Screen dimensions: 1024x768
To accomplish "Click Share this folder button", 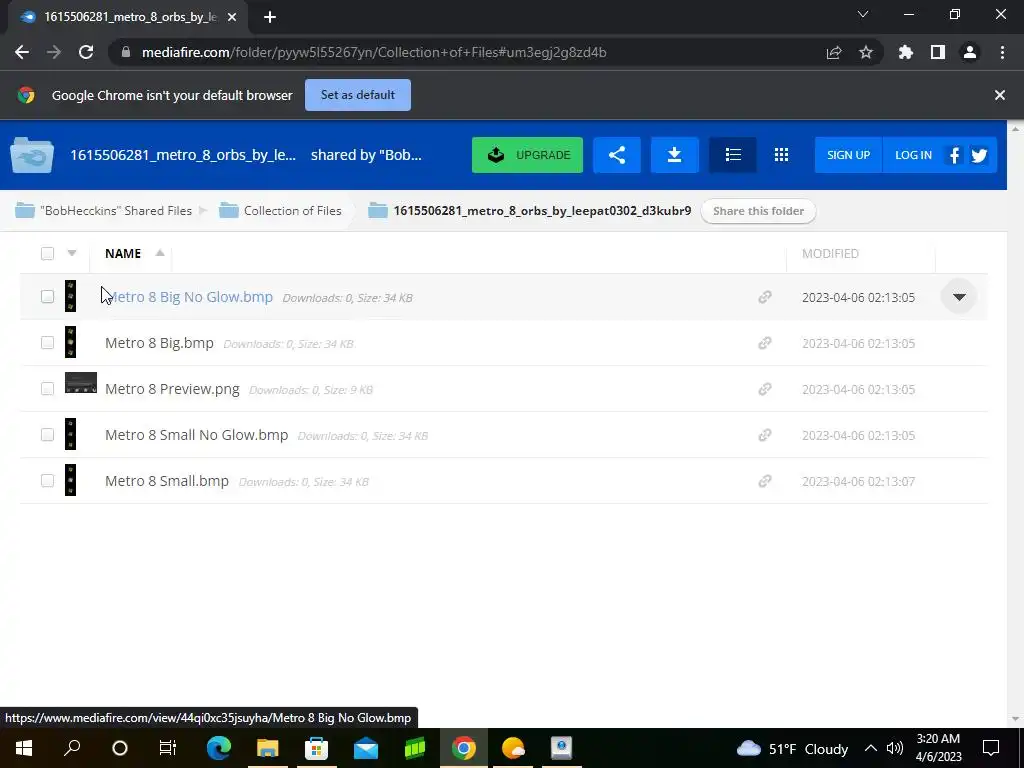I will click(758, 211).
